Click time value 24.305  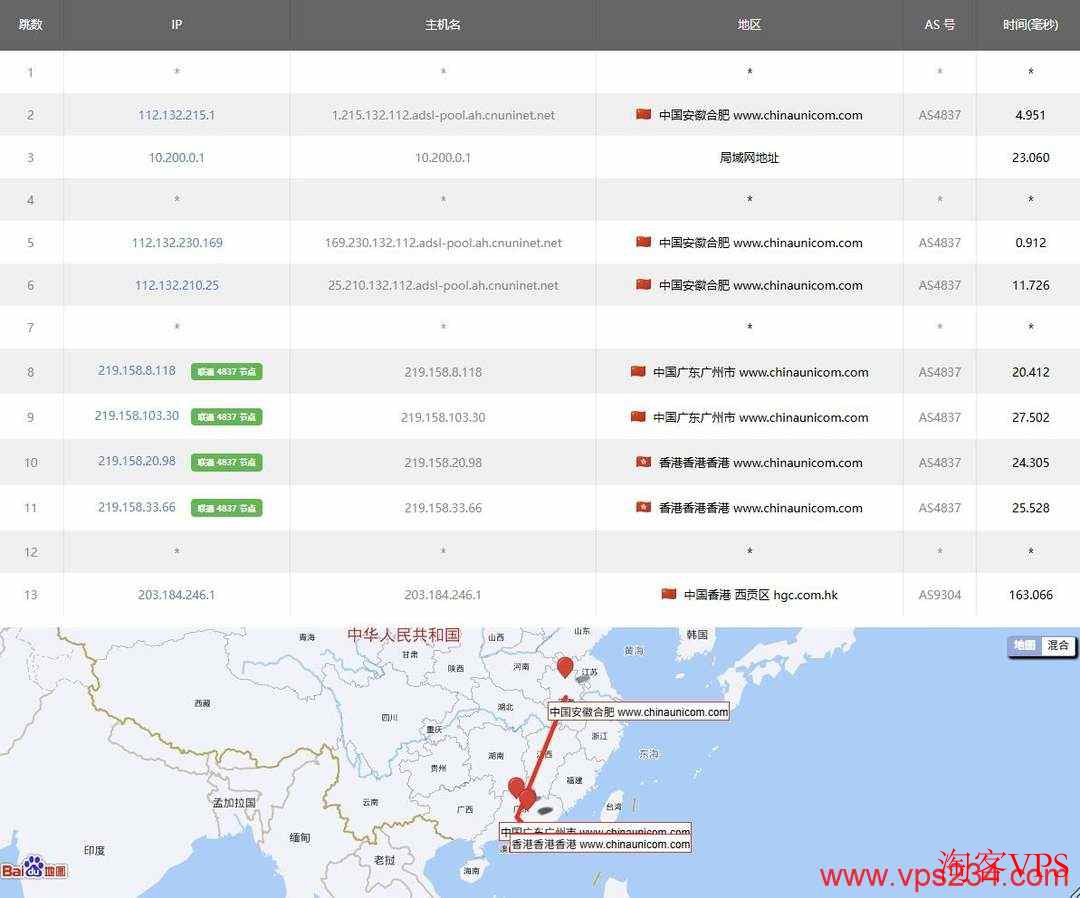pos(1030,462)
